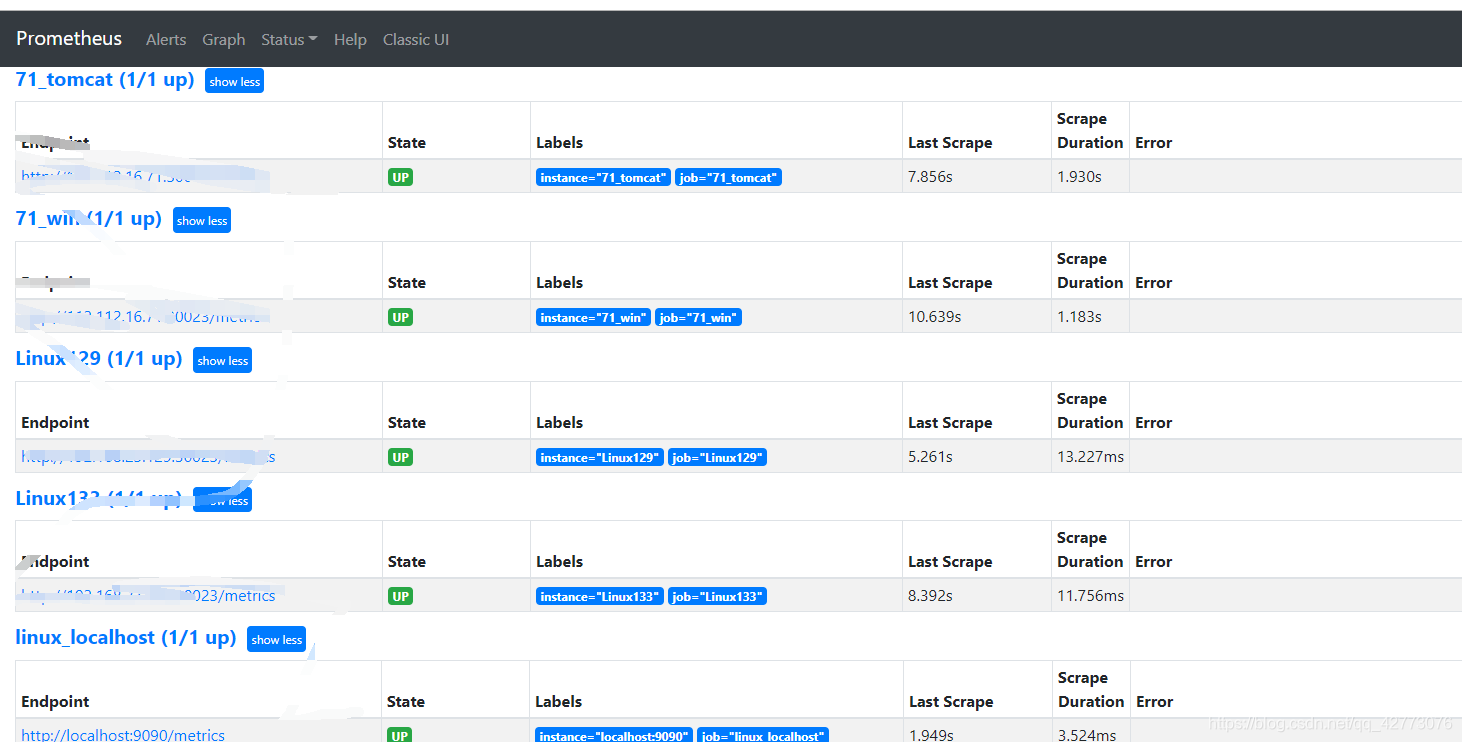Click the 7.856s last scrape value
This screenshot has height=742, width=1462.
click(x=930, y=177)
